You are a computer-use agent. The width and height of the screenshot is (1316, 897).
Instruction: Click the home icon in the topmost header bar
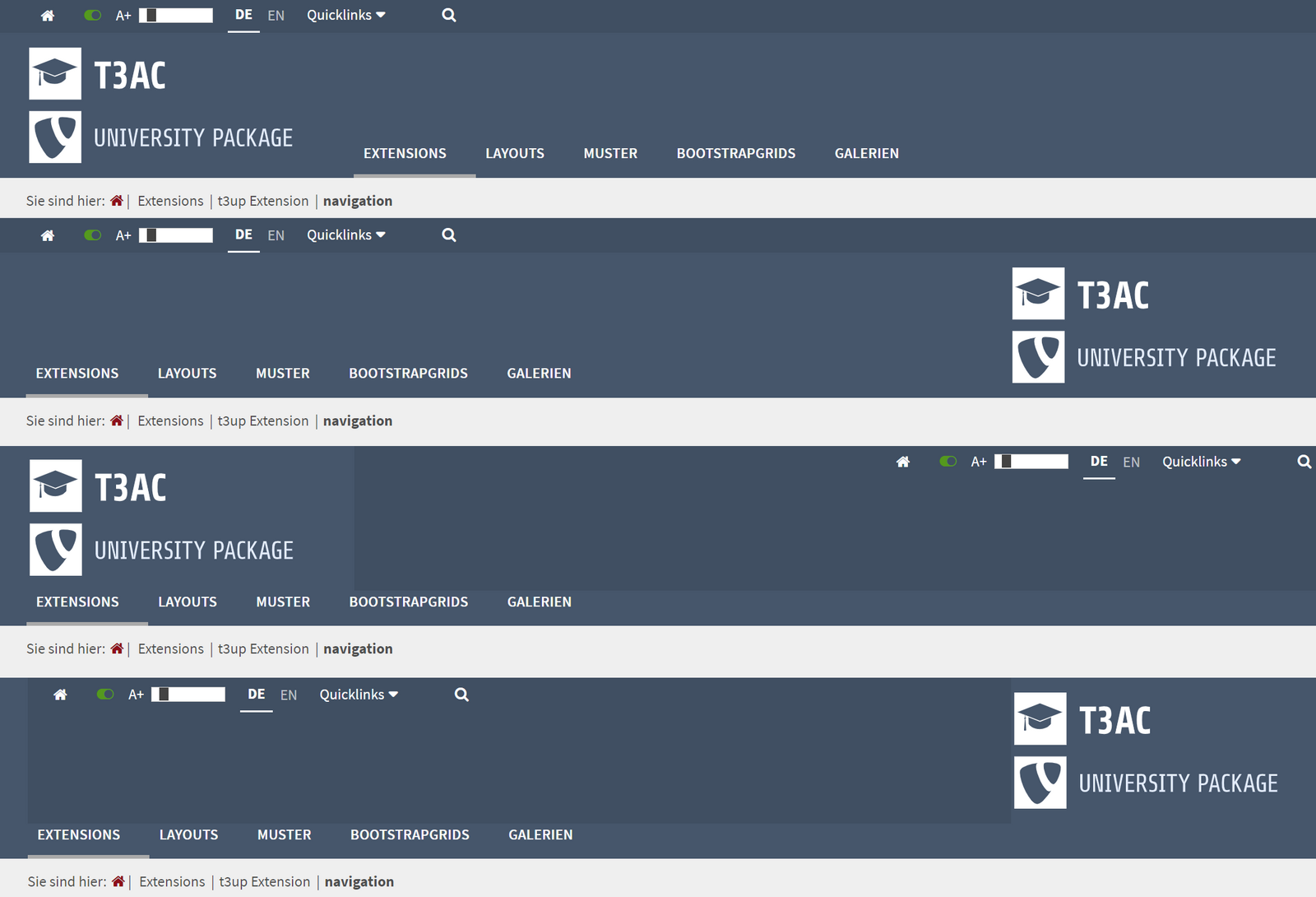coord(48,16)
